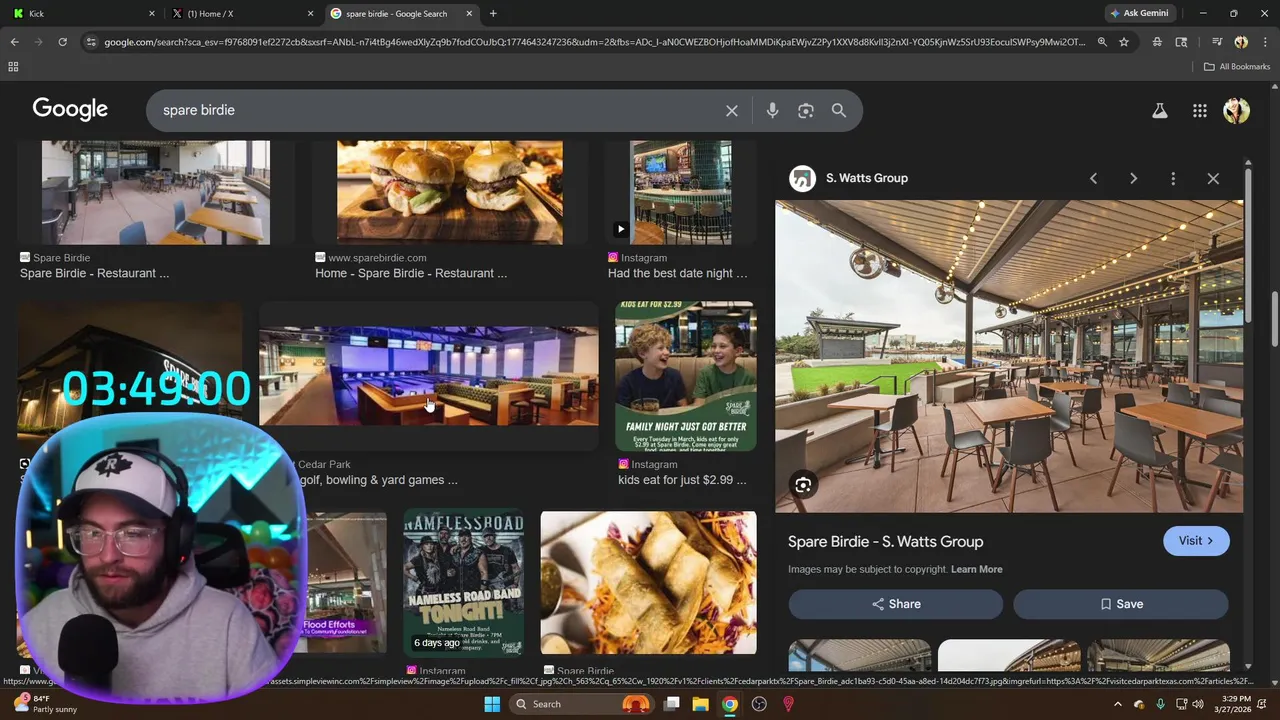This screenshot has height=720, width=1280.
Task: Click the browser address bar URL
Action: (594, 42)
